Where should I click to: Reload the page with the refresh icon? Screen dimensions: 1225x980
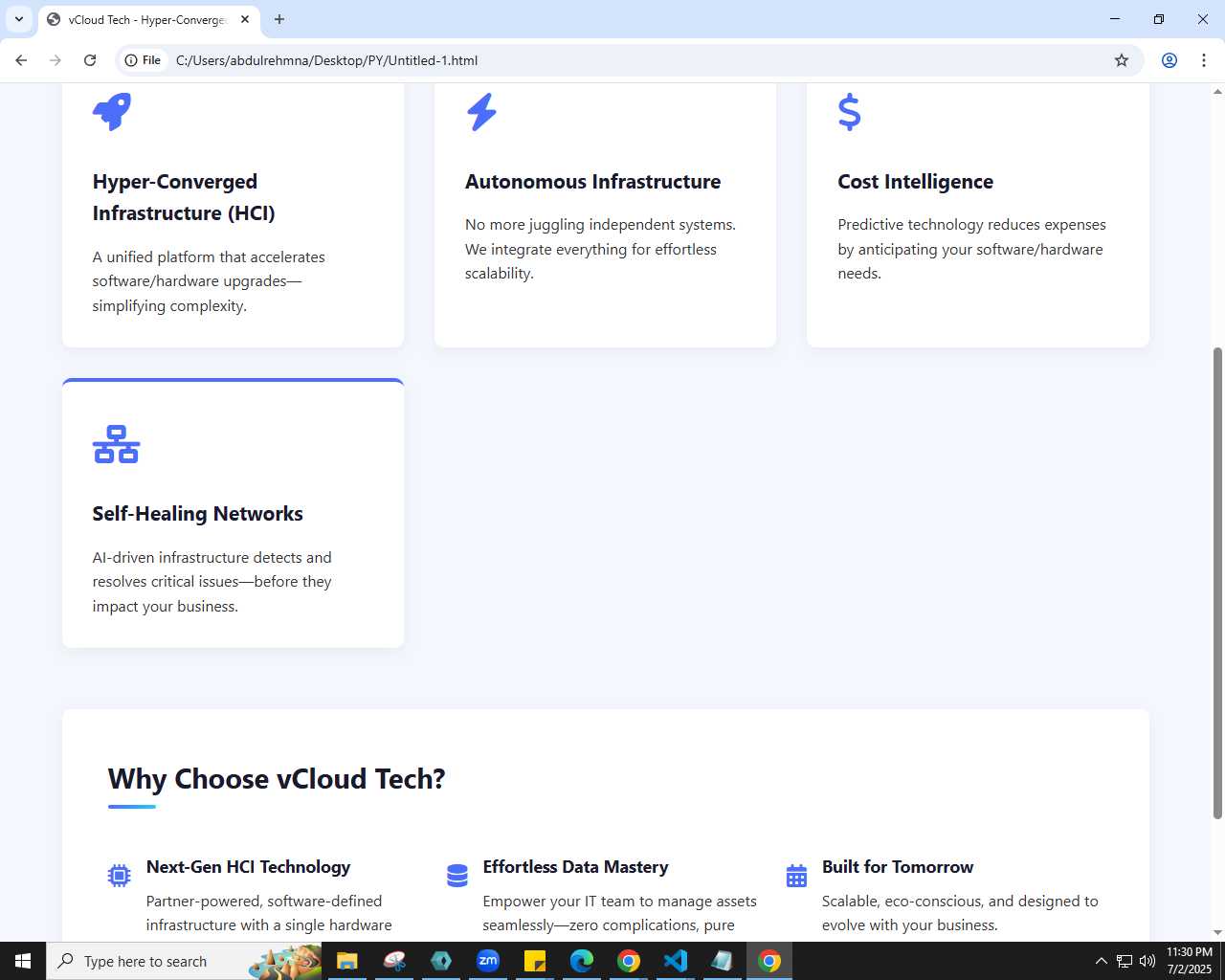(90, 60)
